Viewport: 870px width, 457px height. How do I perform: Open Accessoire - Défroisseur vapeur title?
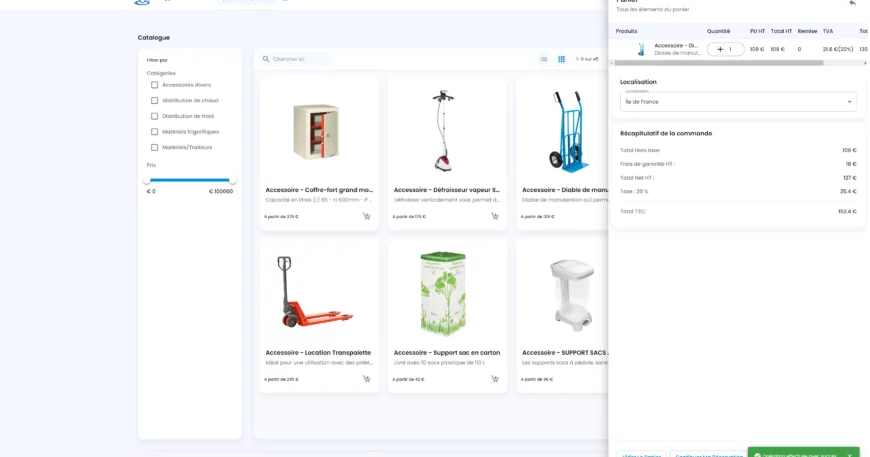click(447, 190)
